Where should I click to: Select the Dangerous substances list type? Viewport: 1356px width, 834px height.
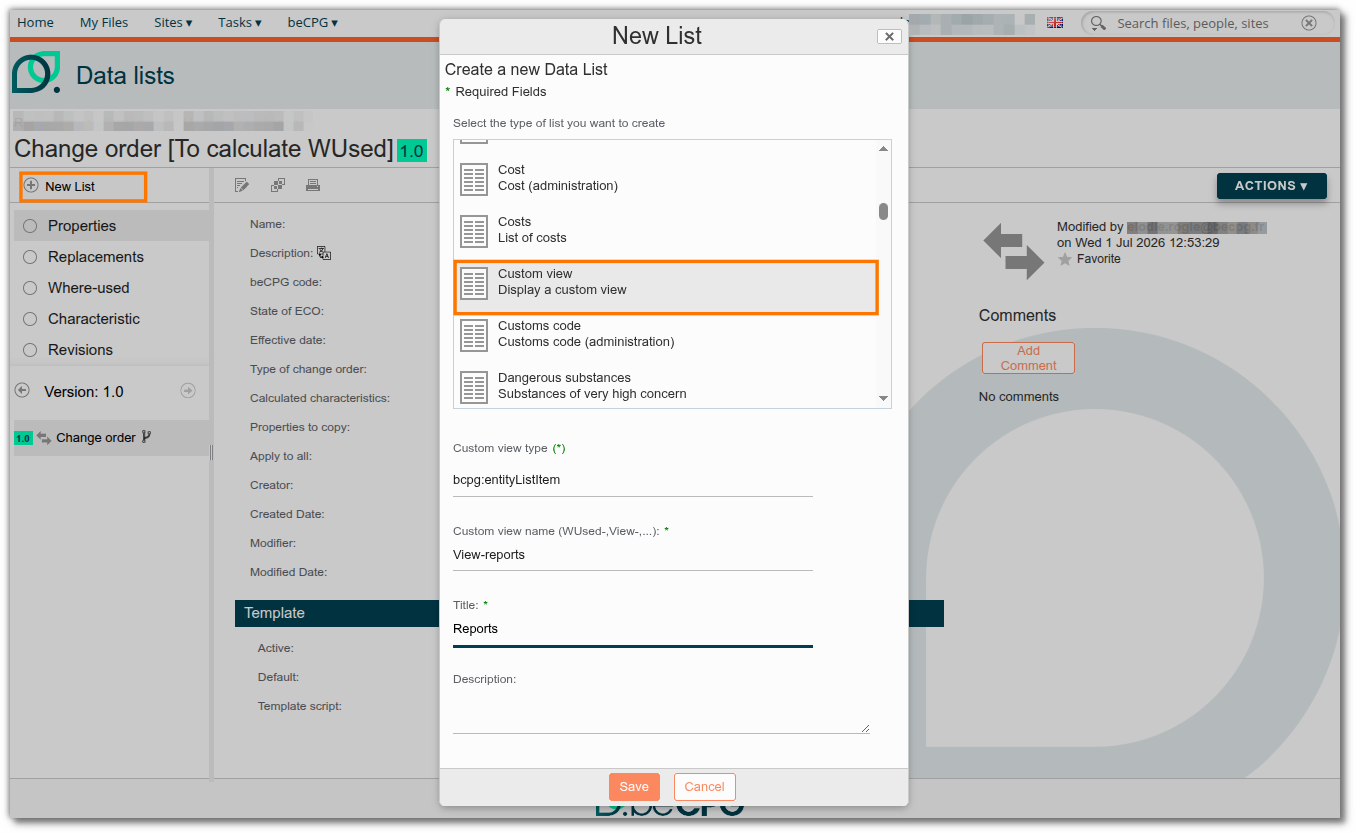(667, 386)
